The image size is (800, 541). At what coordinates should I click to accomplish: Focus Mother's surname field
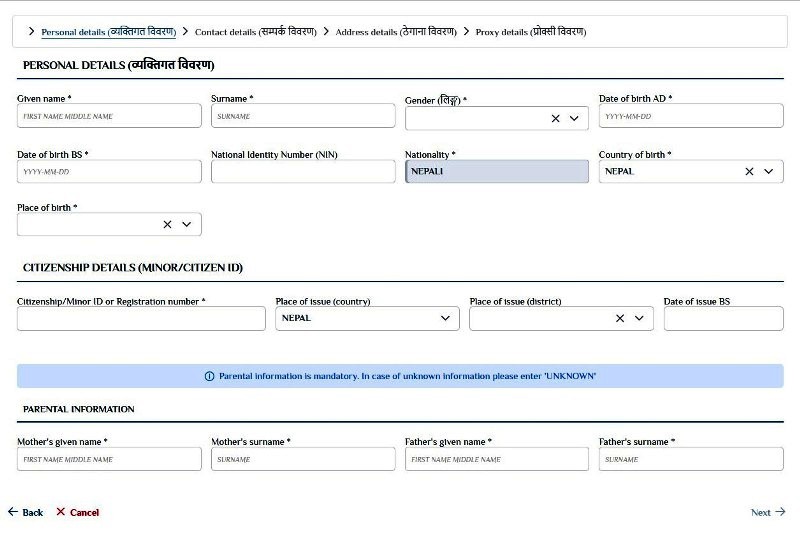[x=303, y=459]
